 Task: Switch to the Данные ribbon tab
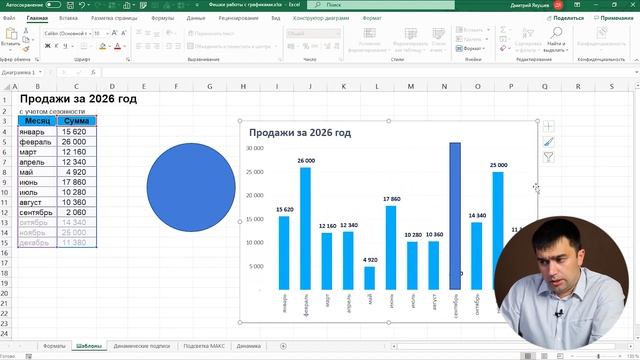(x=196, y=18)
